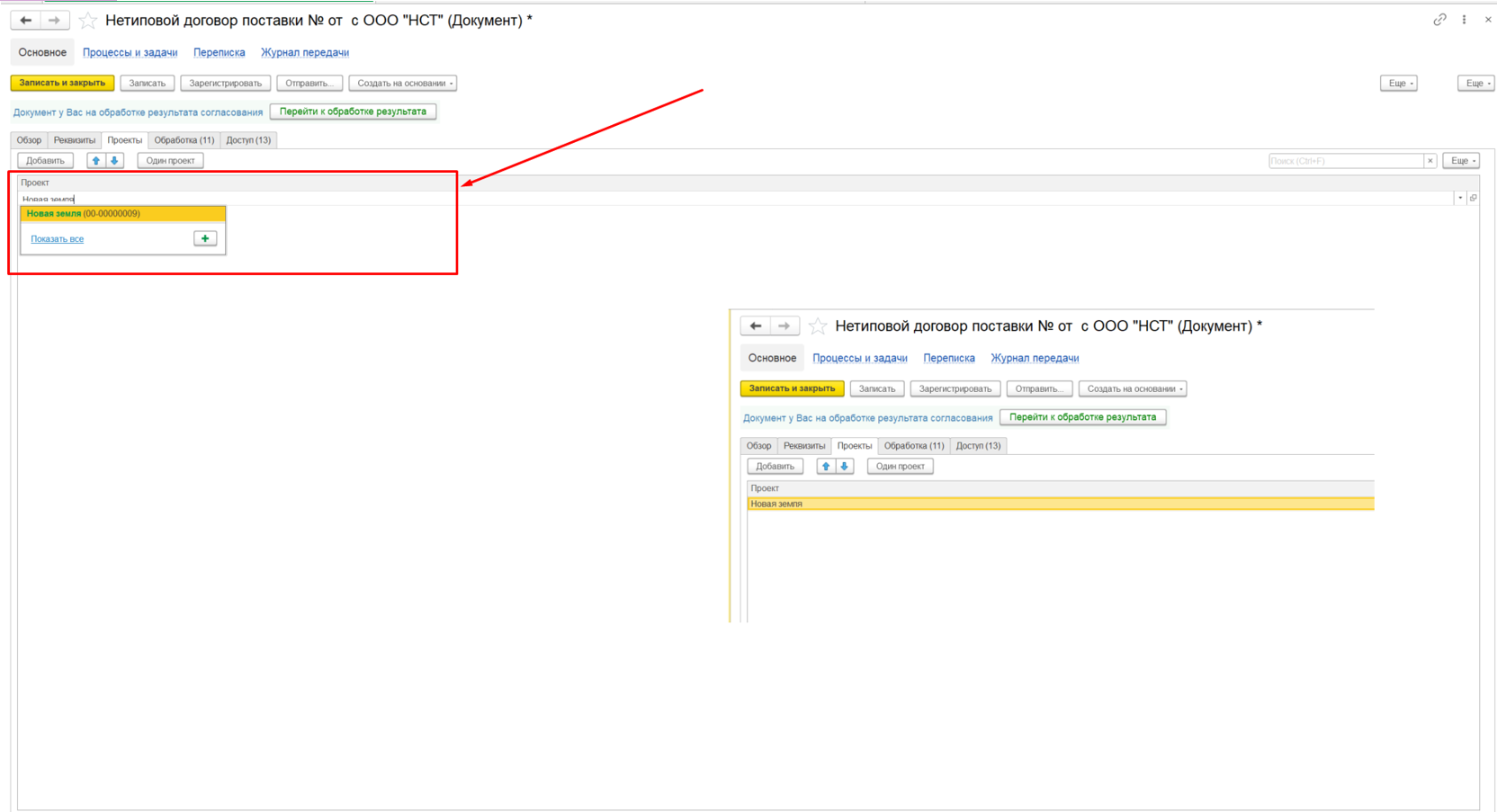Viewport: 1497px width, 812px height.
Task: Move the project row up with blue arrow
Action: [96, 160]
